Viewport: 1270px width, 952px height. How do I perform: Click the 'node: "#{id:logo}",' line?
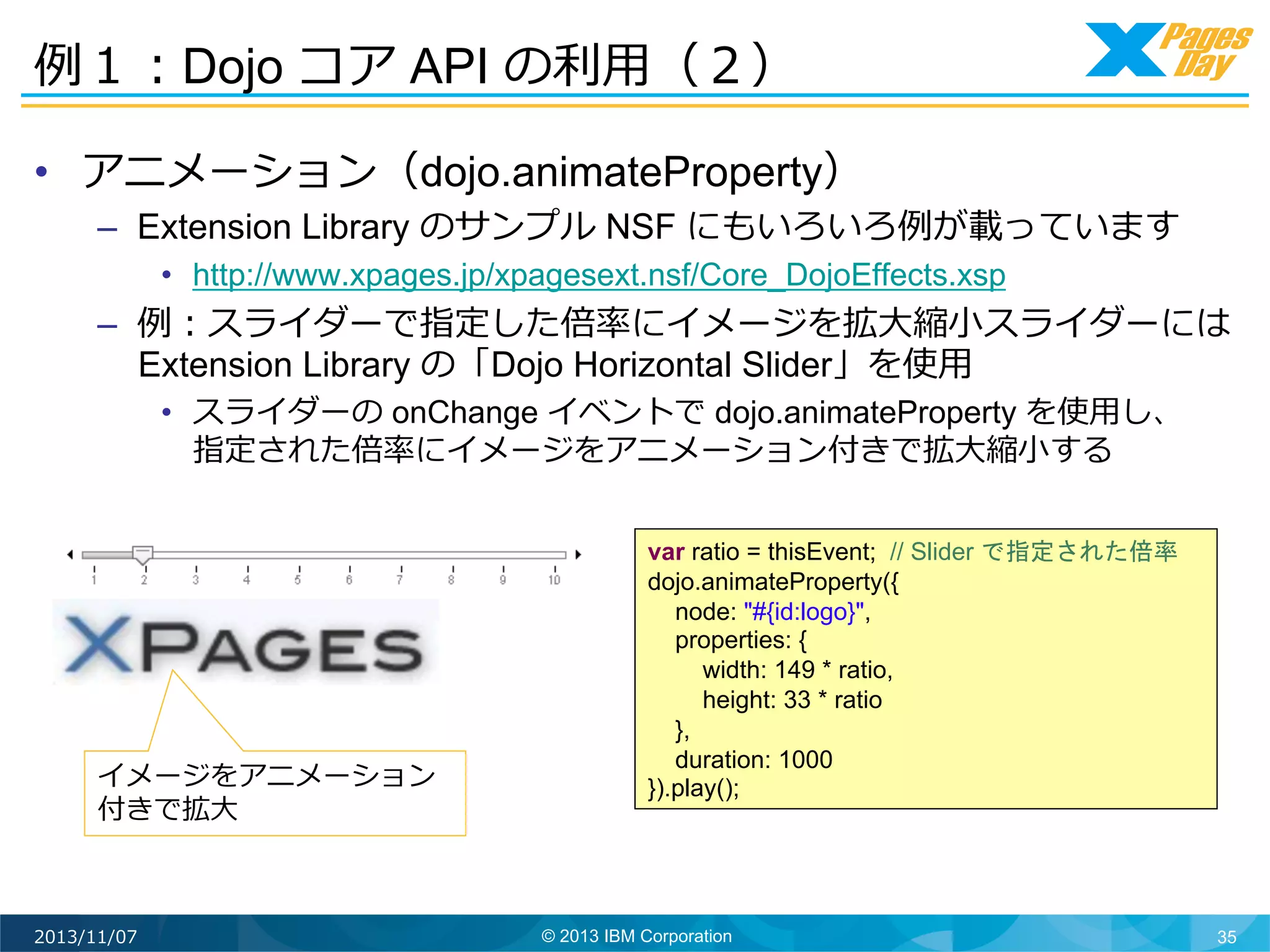tap(773, 612)
